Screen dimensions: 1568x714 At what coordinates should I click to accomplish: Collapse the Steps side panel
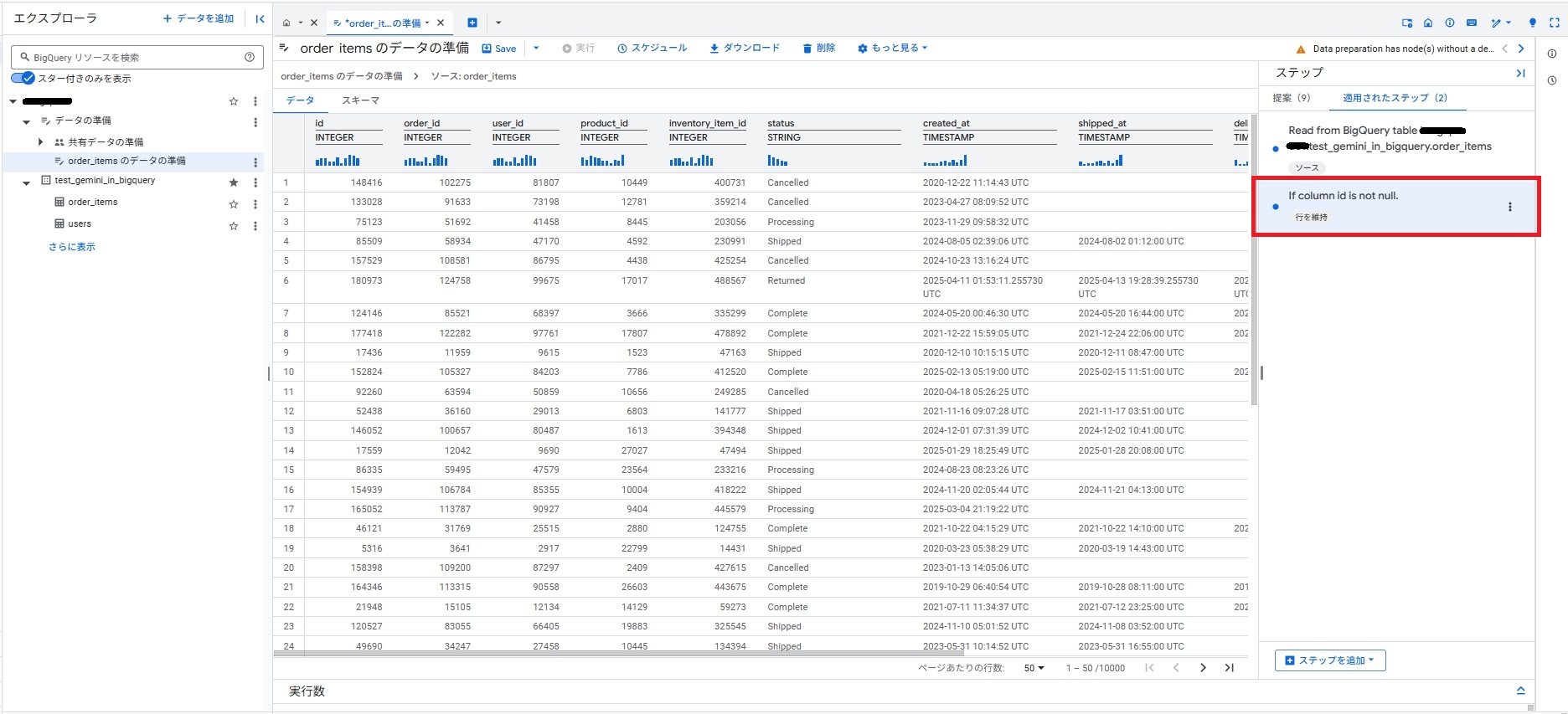(x=1520, y=74)
